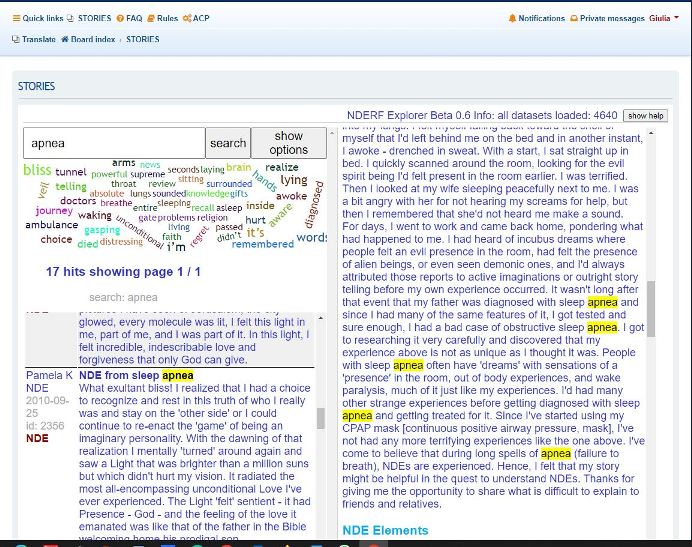The width and height of the screenshot is (692, 547).
Task: Click the show help button
Action: 645,116
